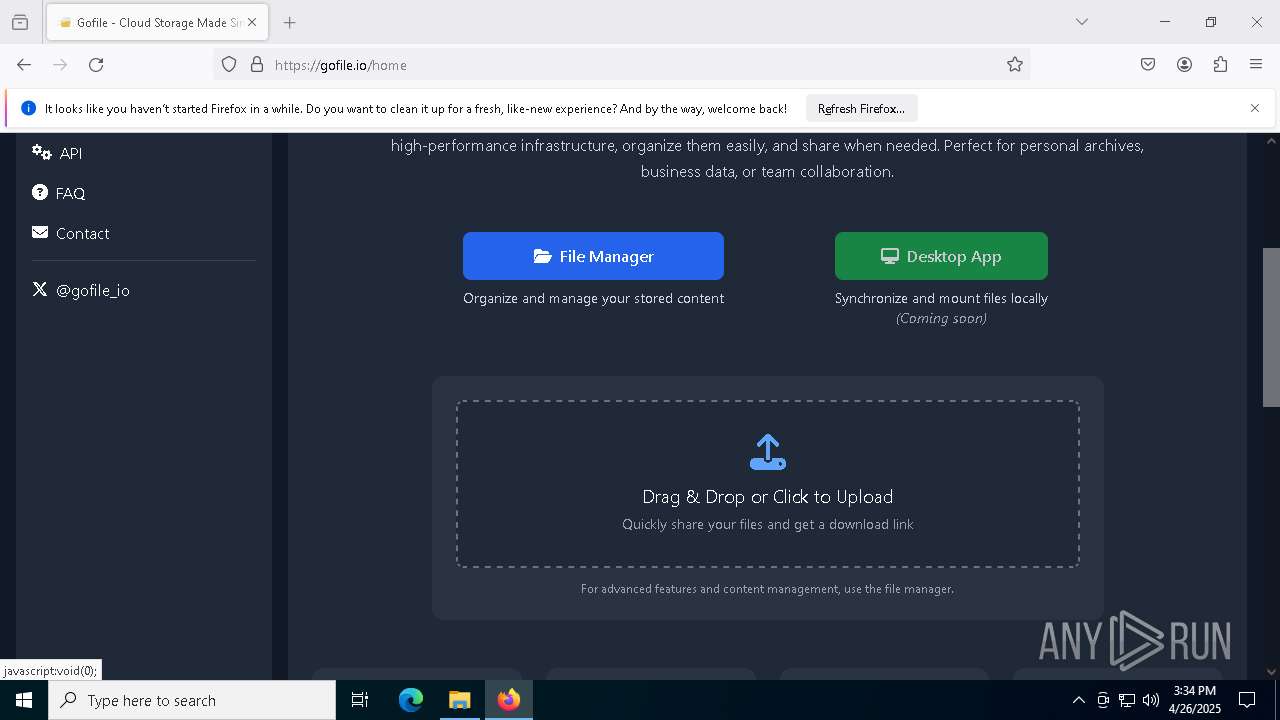Screen dimensions: 1280x720
Task: Open the Action Center notifications icon
Action: [x=1247, y=700]
